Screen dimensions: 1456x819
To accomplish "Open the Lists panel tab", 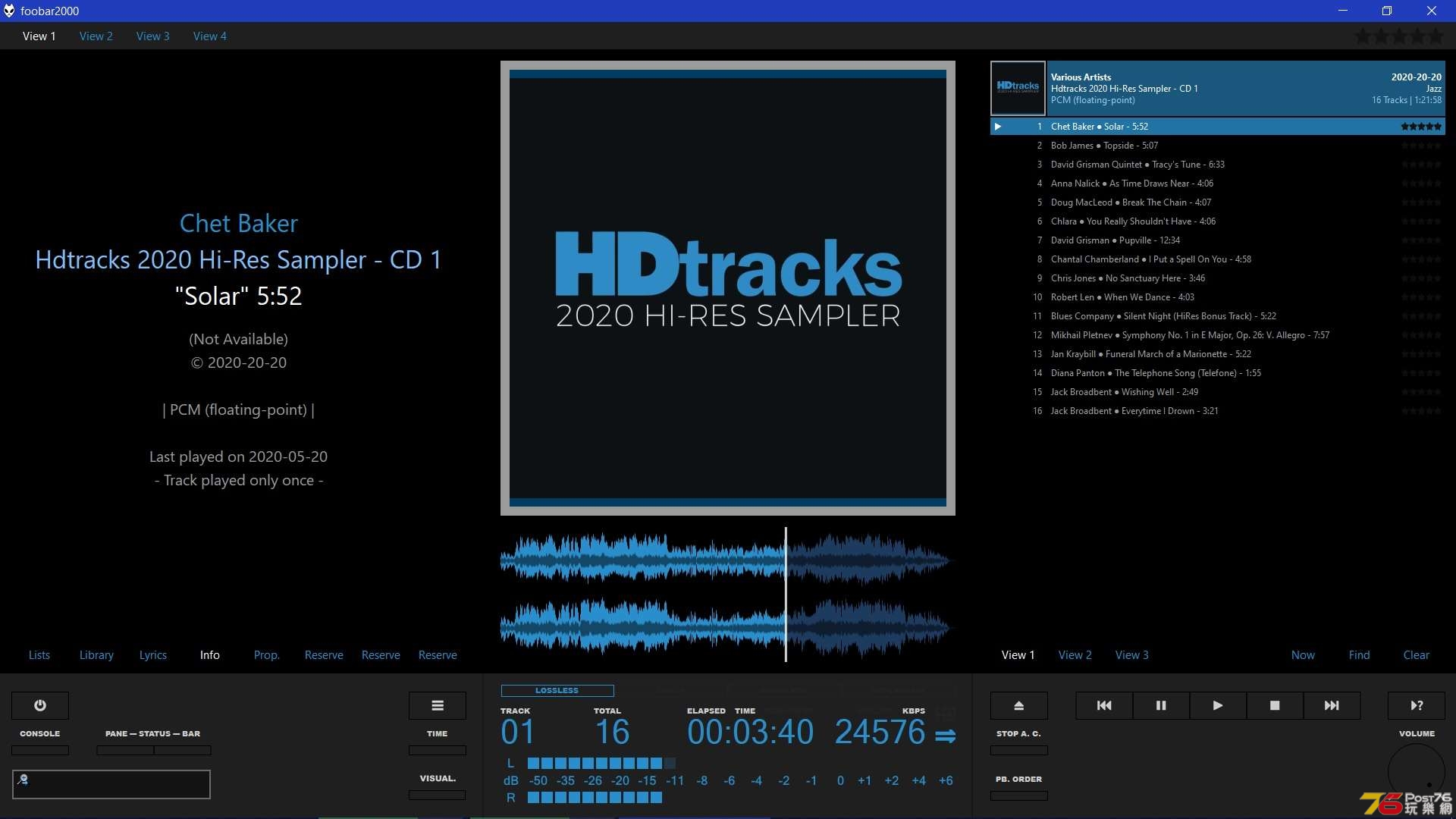I will tap(39, 655).
